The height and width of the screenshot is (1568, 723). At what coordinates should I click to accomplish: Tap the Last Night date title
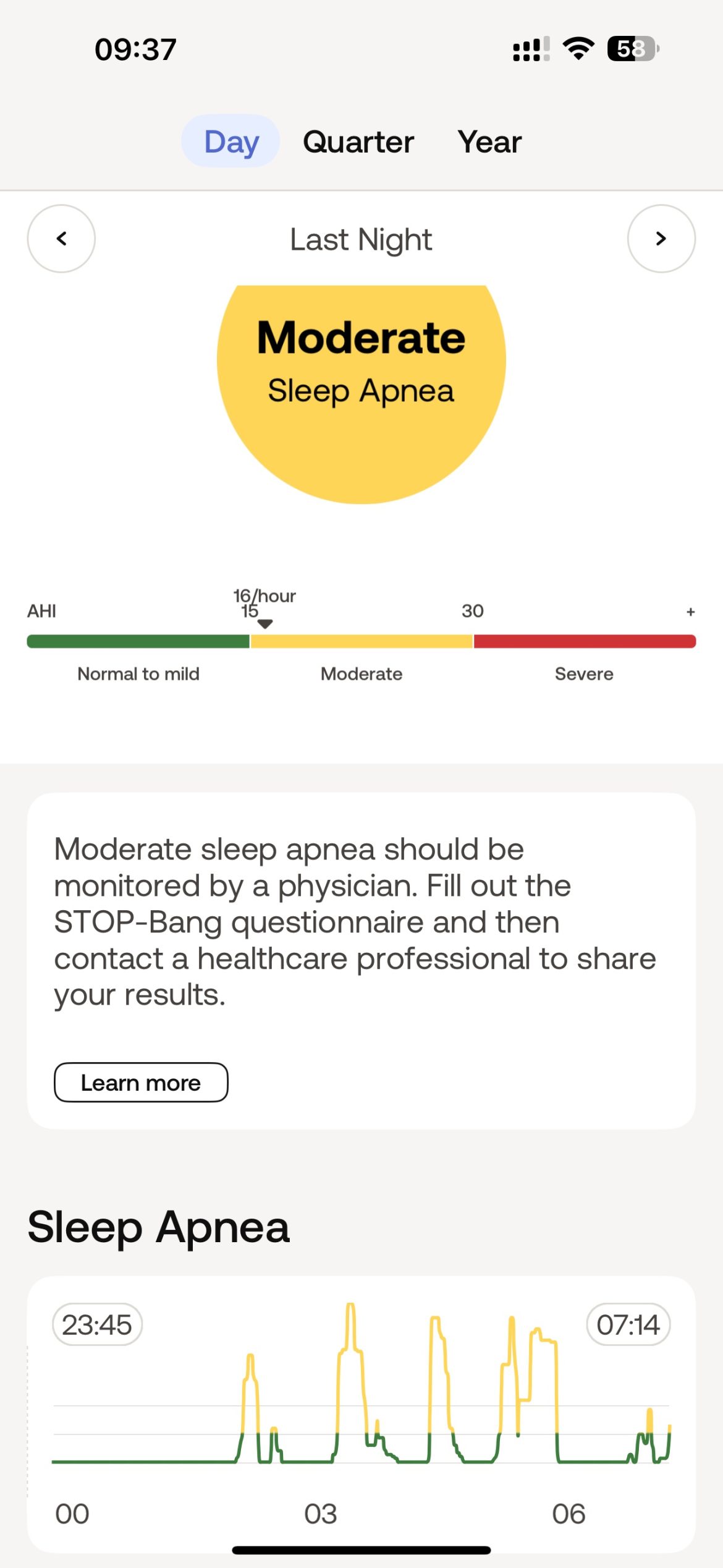click(361, 239)
